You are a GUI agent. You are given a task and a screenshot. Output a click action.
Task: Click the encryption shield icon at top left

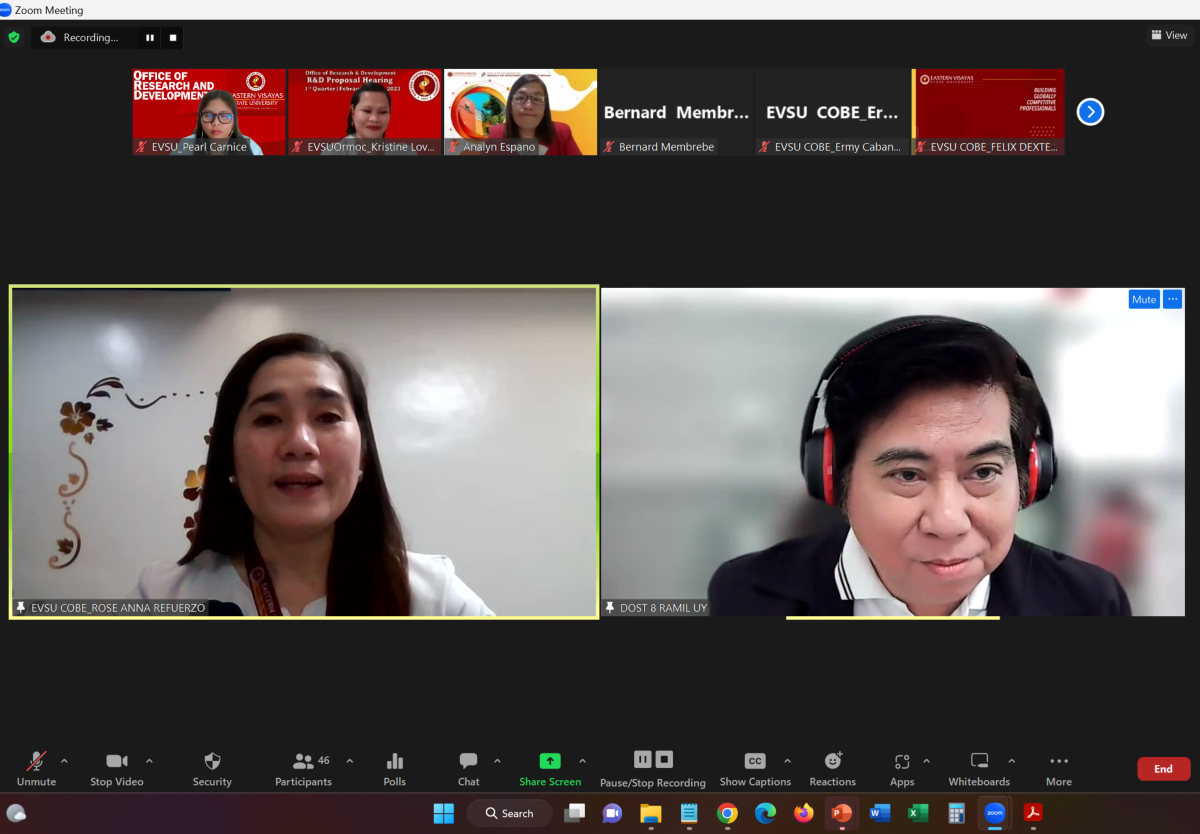point(14,37)
